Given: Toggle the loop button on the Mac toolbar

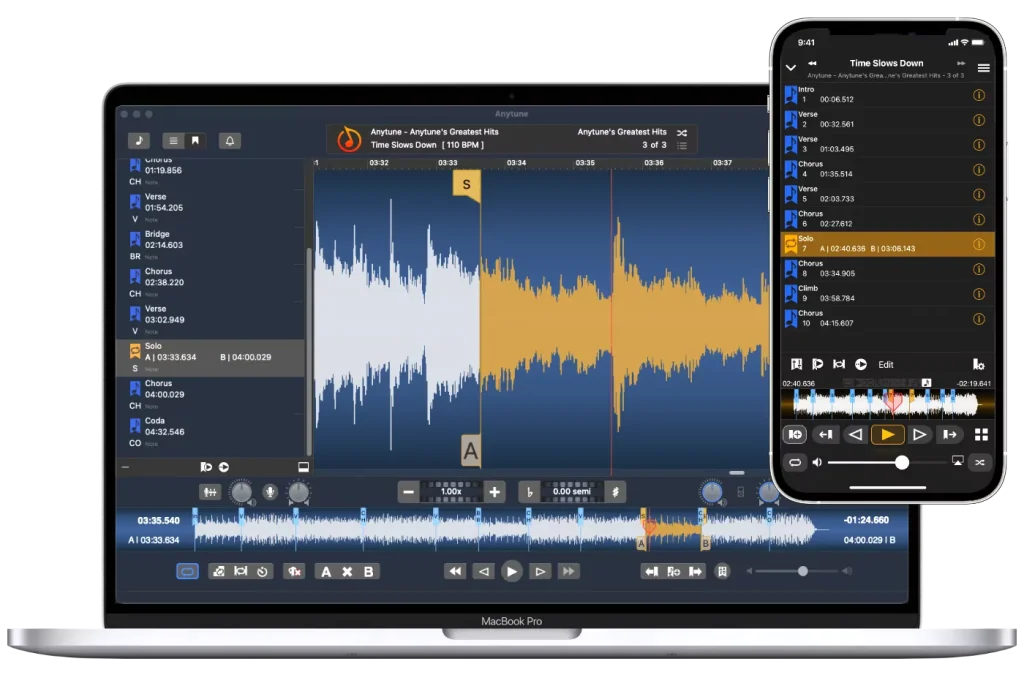Looking at the screenshot, I should (187, 571).
